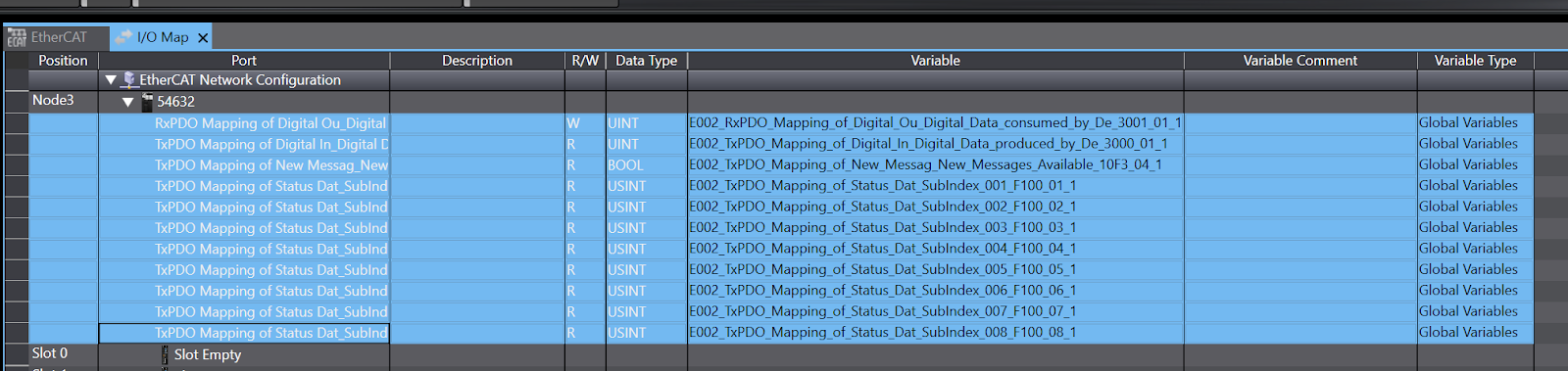Click the BOOL data type cell
The image size is (1568, 371).
[647, 165]
